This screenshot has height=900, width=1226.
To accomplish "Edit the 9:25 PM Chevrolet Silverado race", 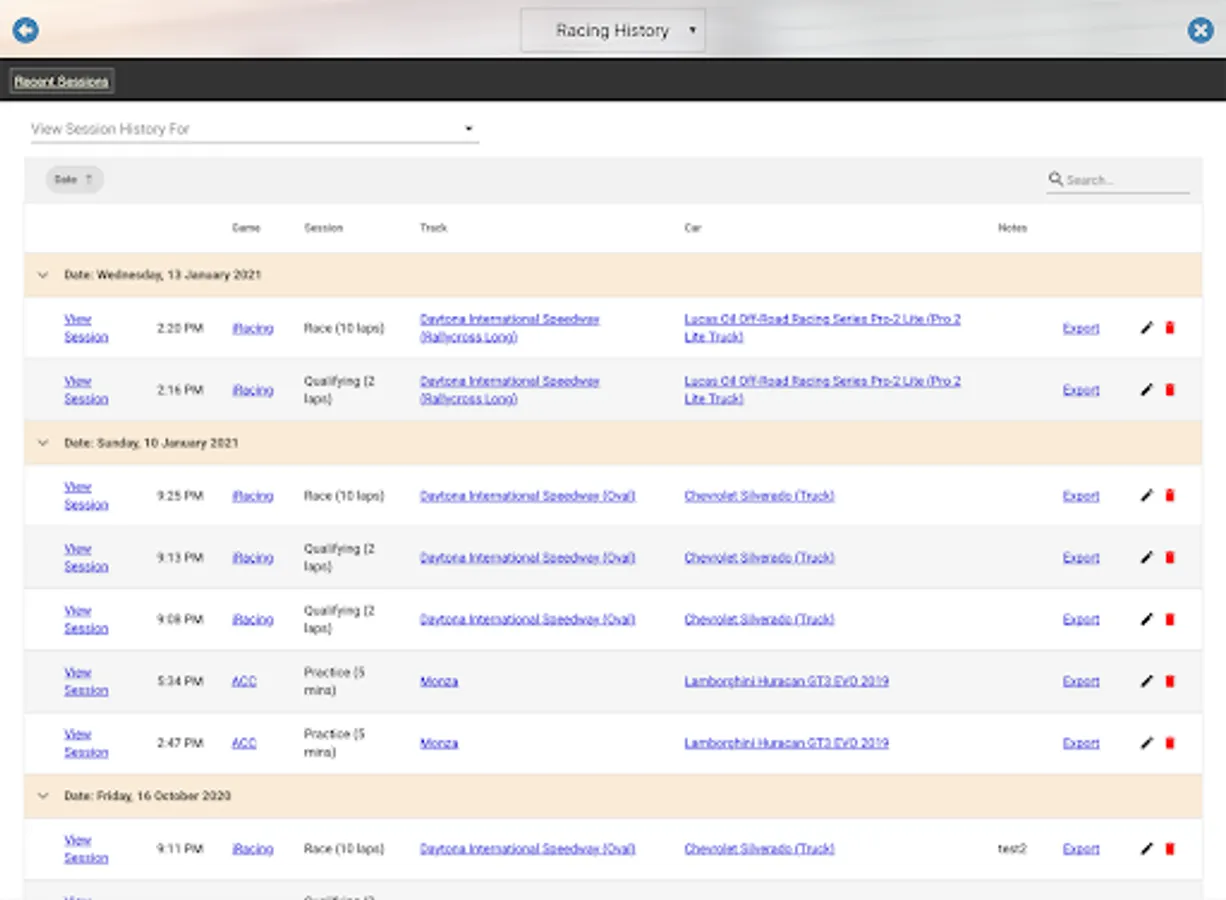I will [1146, 496].
